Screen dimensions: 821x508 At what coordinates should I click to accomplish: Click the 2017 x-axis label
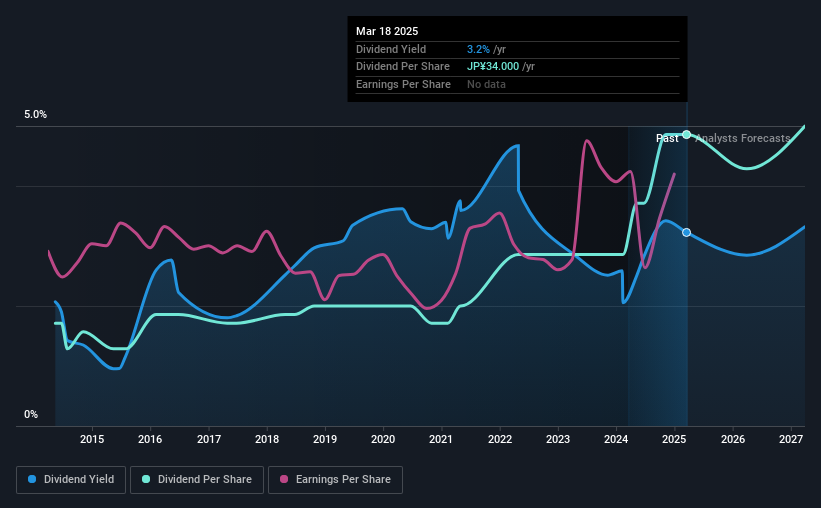point(208,439)
